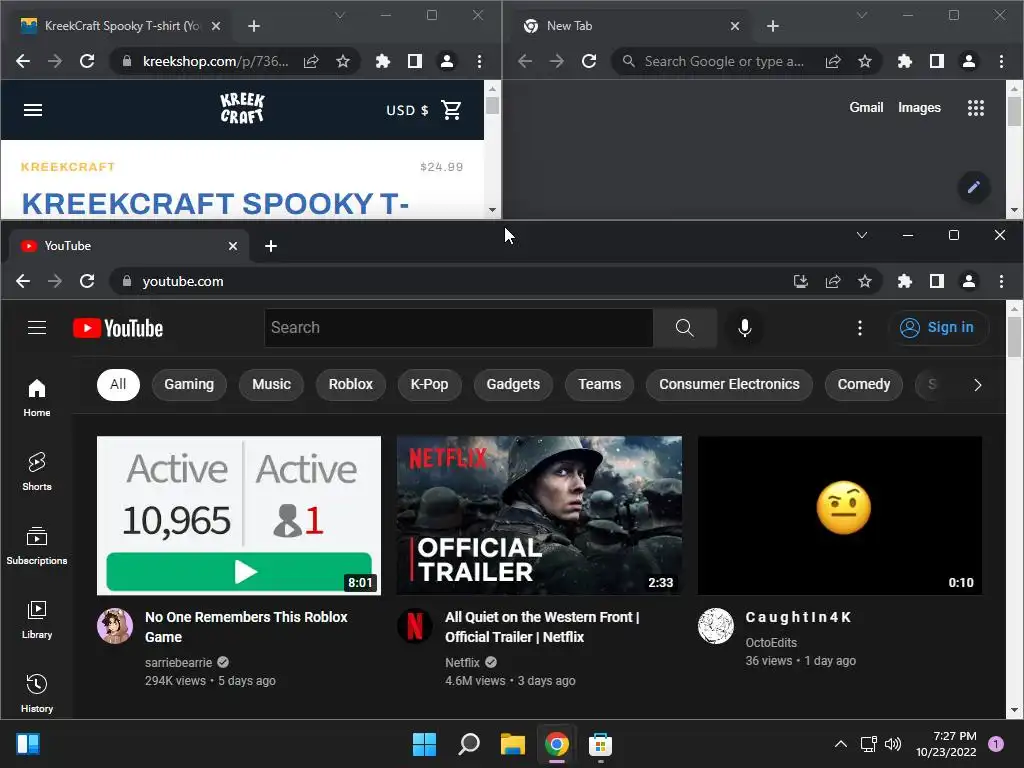The image size is (1024, 768).
Task: Go back in the YouTube window
Action: click(x=23, y=281)
